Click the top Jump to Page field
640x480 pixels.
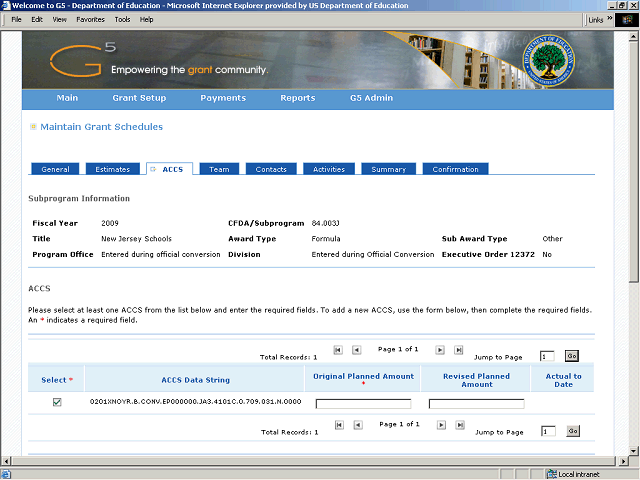(547, 356)
